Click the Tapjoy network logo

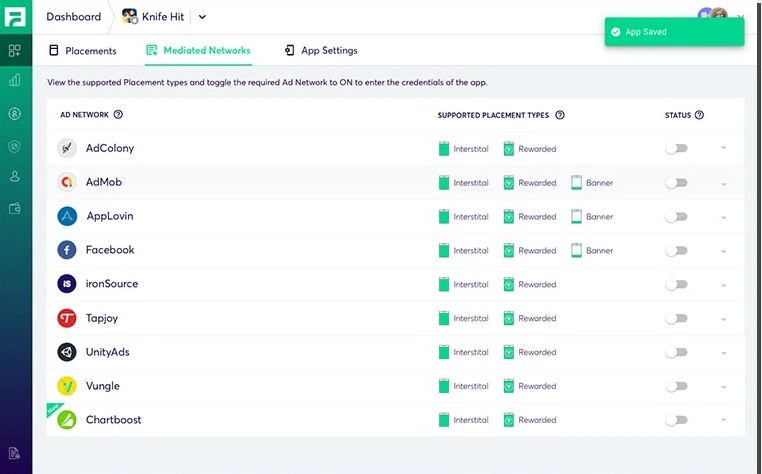67,318
